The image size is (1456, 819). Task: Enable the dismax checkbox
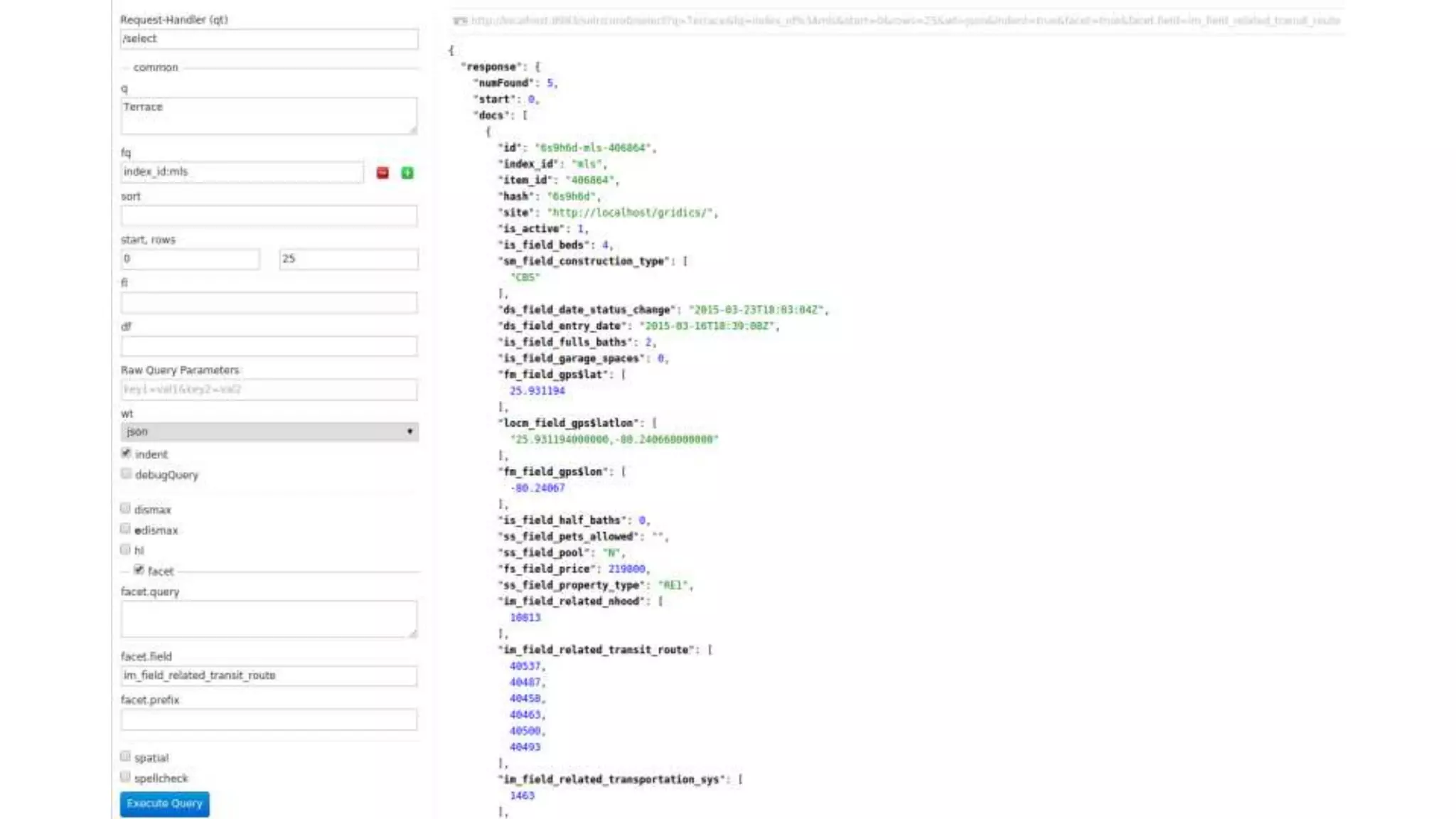point(126,508)
